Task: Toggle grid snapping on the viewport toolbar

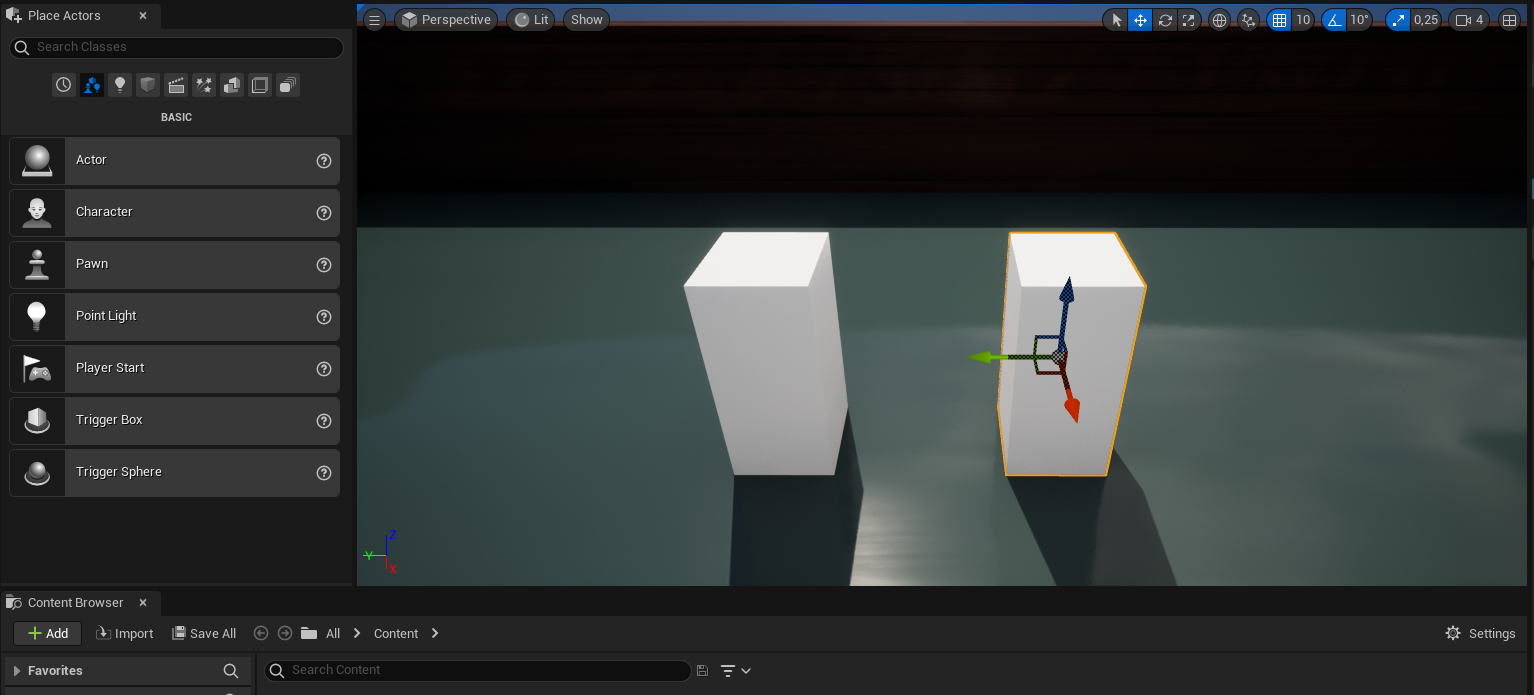Action: point(1279,20)
